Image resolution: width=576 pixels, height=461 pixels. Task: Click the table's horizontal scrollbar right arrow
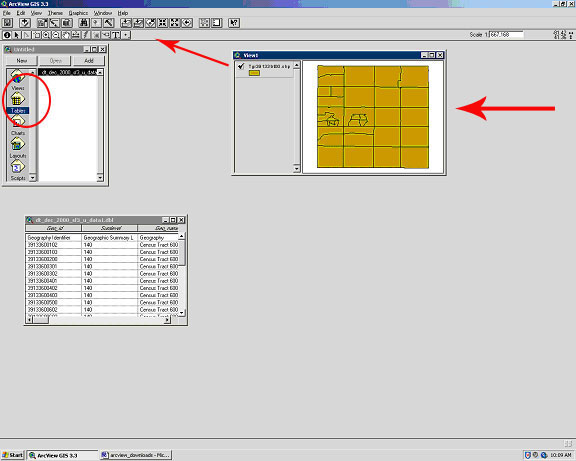tap(167, 320)
